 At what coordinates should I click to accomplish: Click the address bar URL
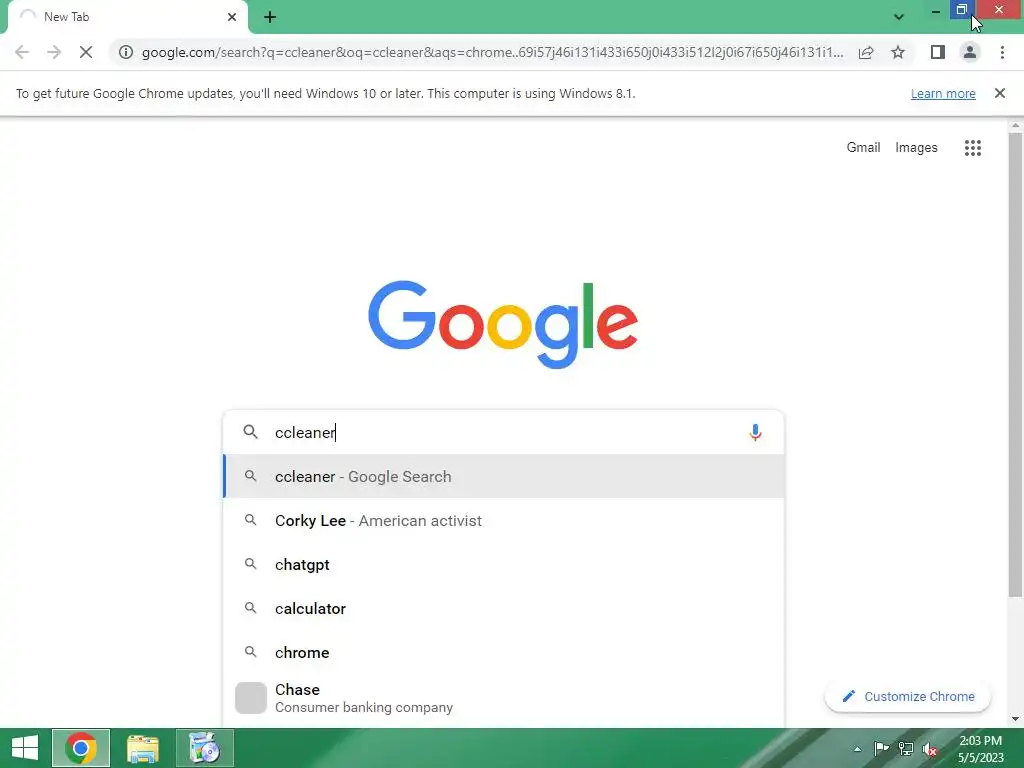(492, 52)
